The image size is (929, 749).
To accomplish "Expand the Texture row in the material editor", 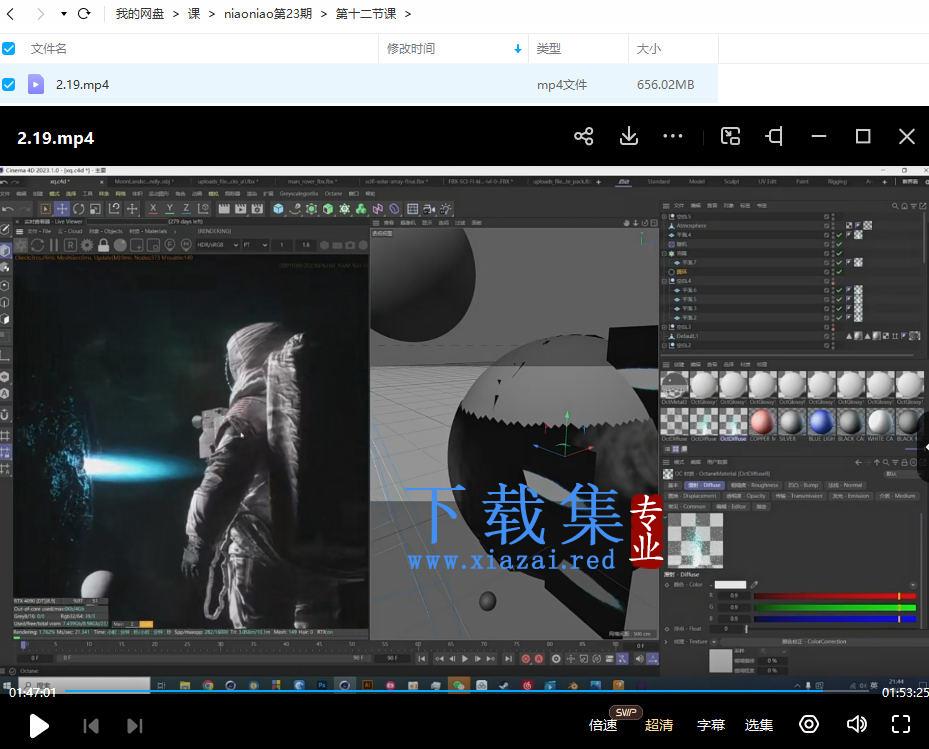I will click(666, 641).
